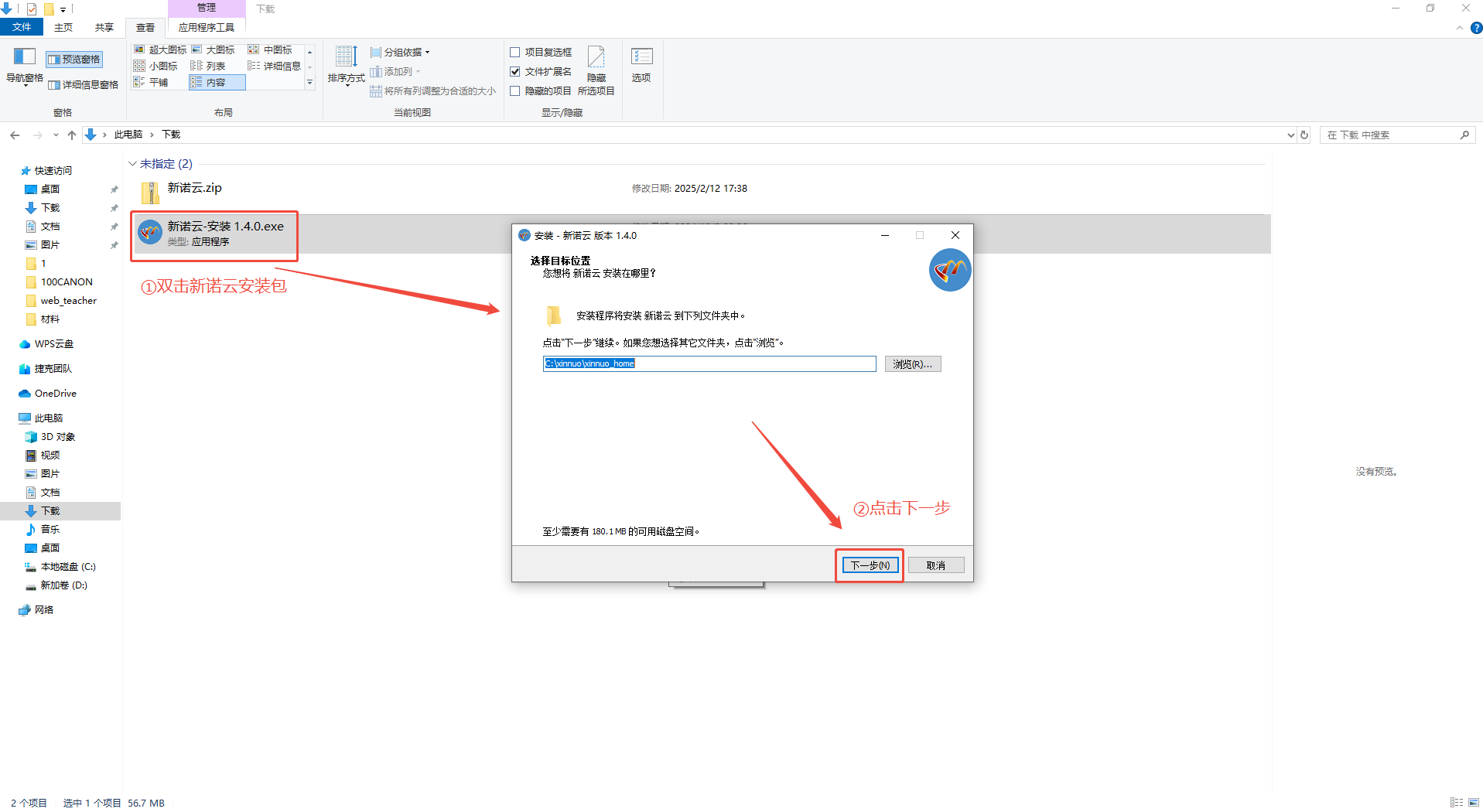The width and height of the screenshot is (1483, 812).
Task: Switch to details view in status bar
Action: tap(1457, 803)
